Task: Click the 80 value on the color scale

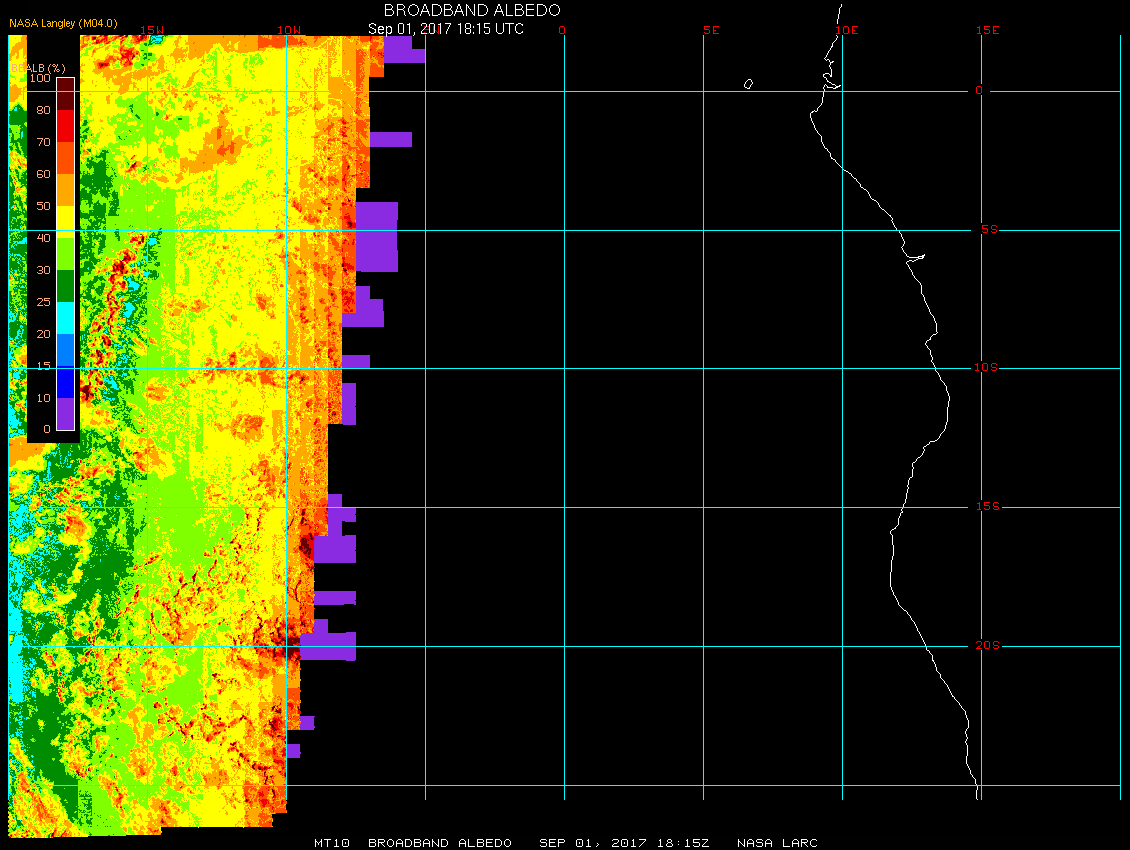Action: (x=43, y=110)
